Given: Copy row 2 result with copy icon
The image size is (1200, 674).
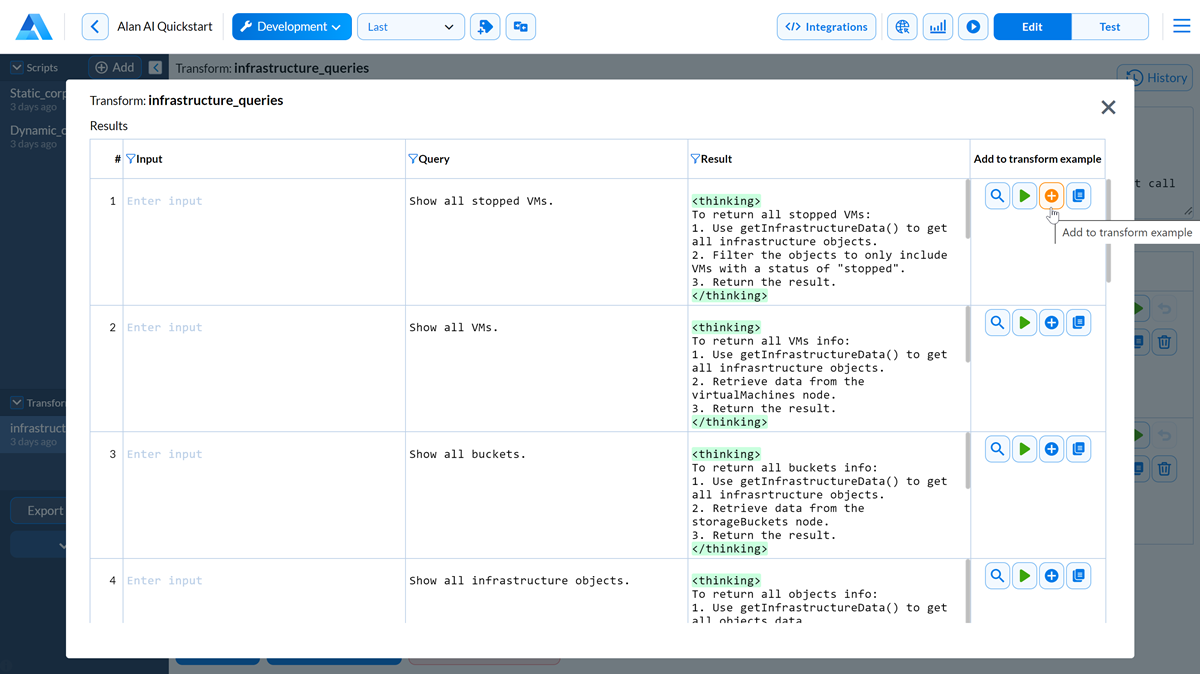Looking at the screenshot, I should (x=1078, y=323).
